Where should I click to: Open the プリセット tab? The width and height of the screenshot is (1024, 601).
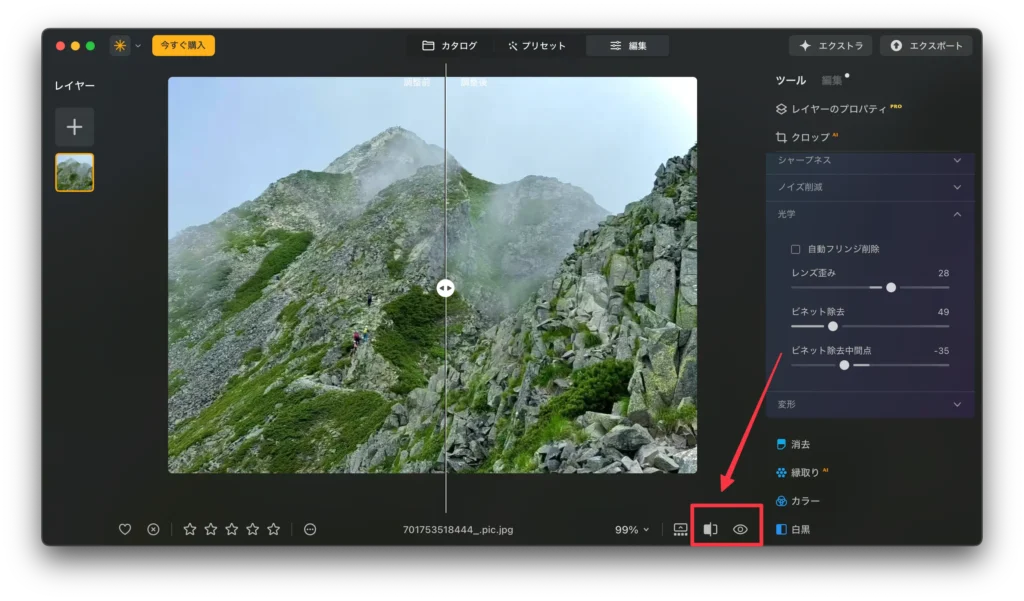(537, 44)
